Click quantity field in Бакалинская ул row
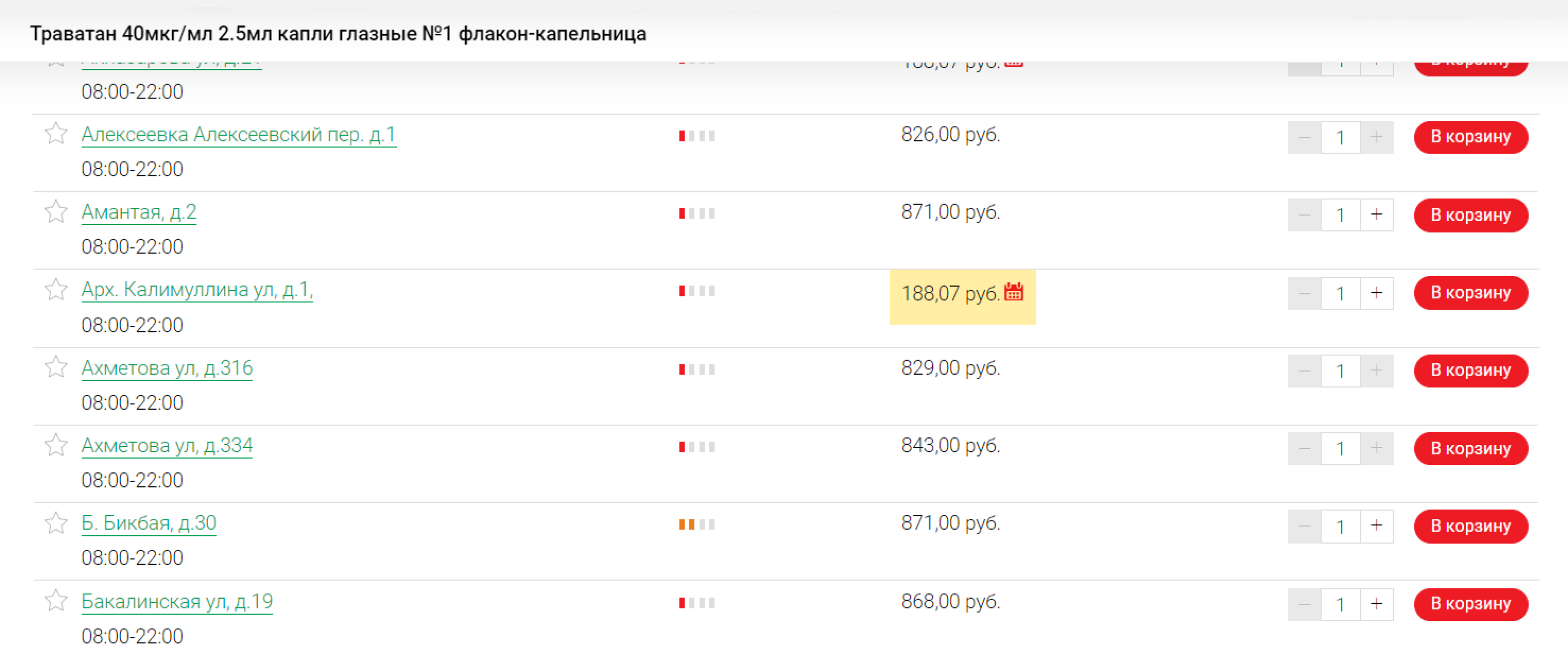The width and height of the screenshot is (1568, 672). [1340, 604]
